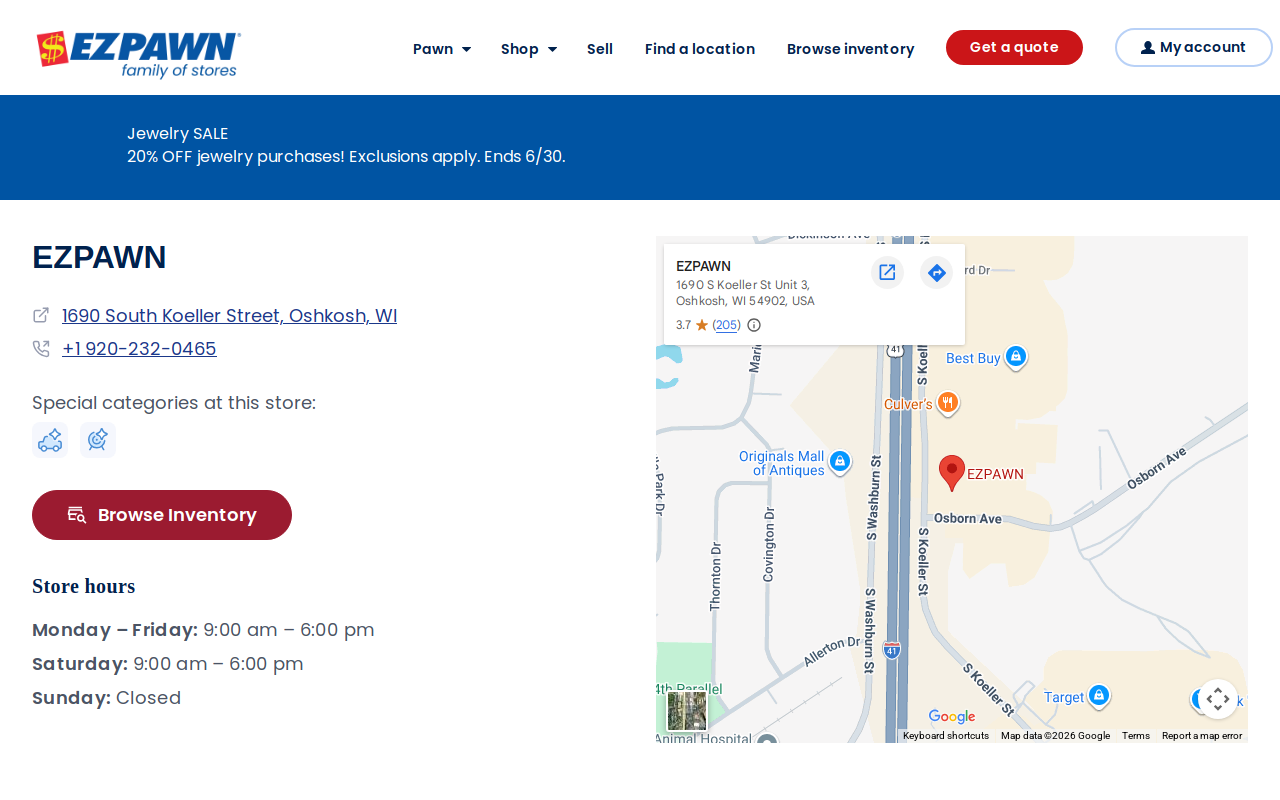Viewport: 1280px width, 800px height.
Task: Go to Browse inventory in top navigation
Action: [850, 48]
